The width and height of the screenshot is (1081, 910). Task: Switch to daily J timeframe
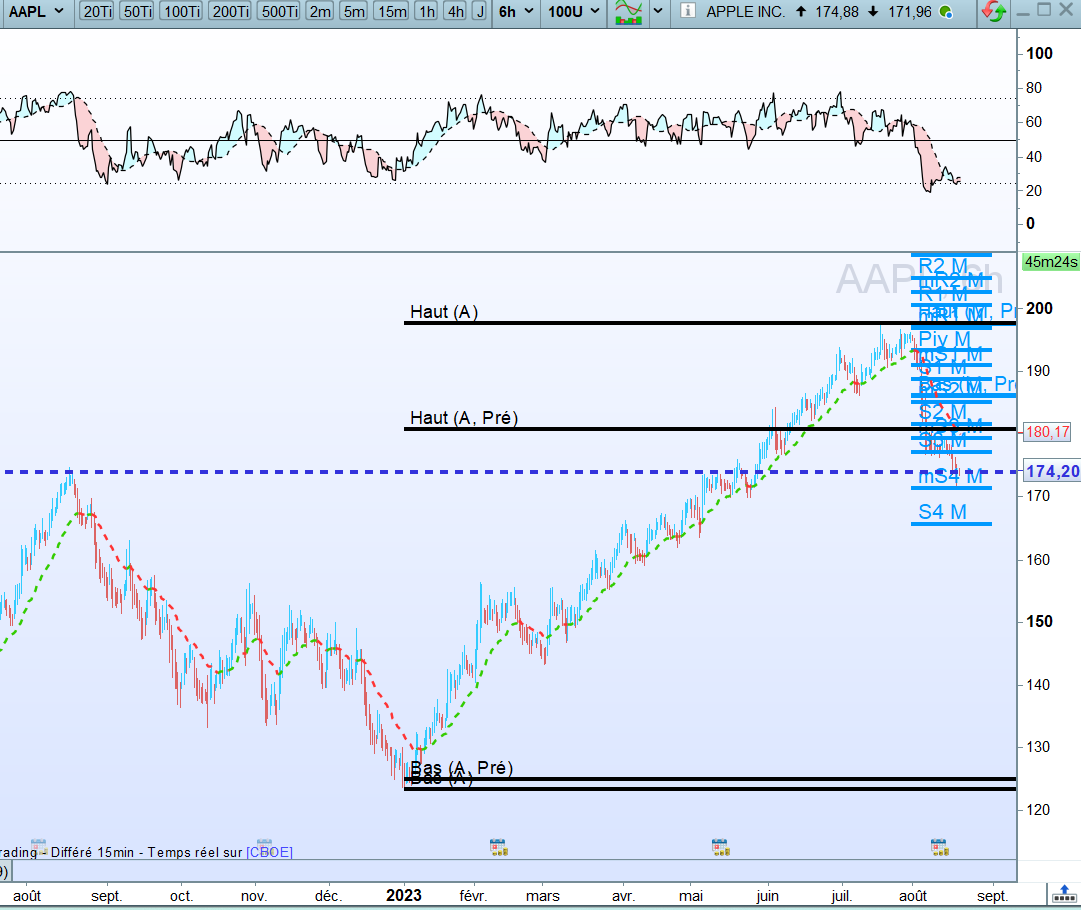481,12
